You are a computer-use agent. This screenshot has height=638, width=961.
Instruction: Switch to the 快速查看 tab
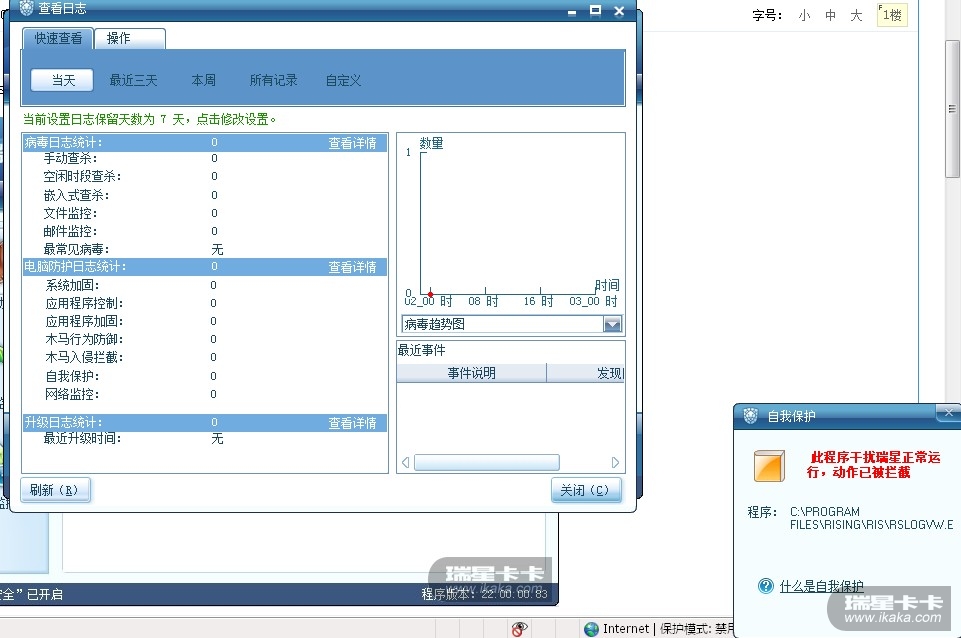[58, 39]
